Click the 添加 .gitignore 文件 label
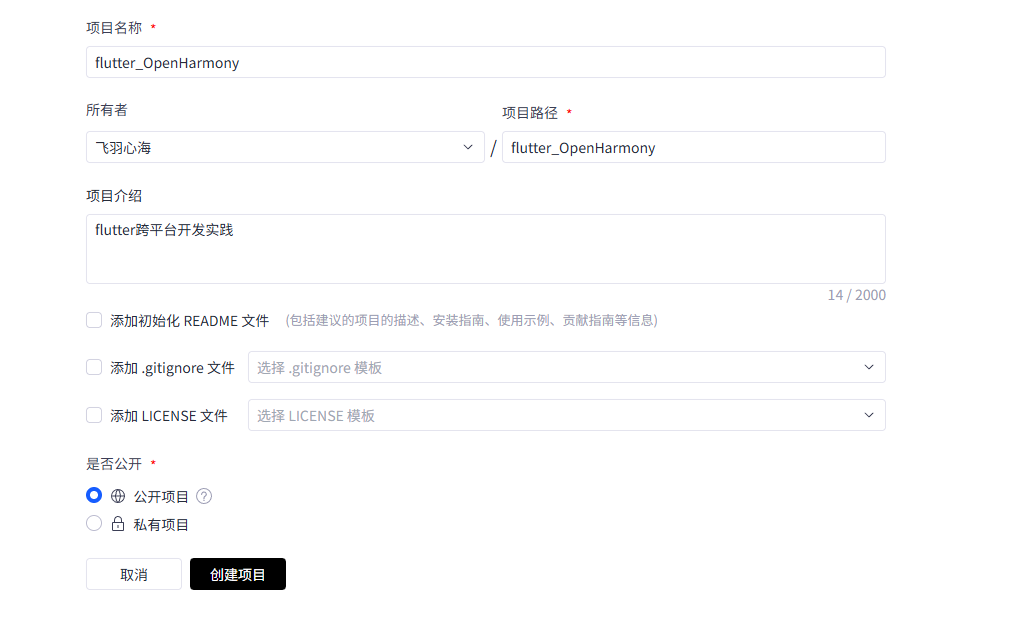Image resolution: width=1034 pixels, height=634 pixels. click(172, 367)
